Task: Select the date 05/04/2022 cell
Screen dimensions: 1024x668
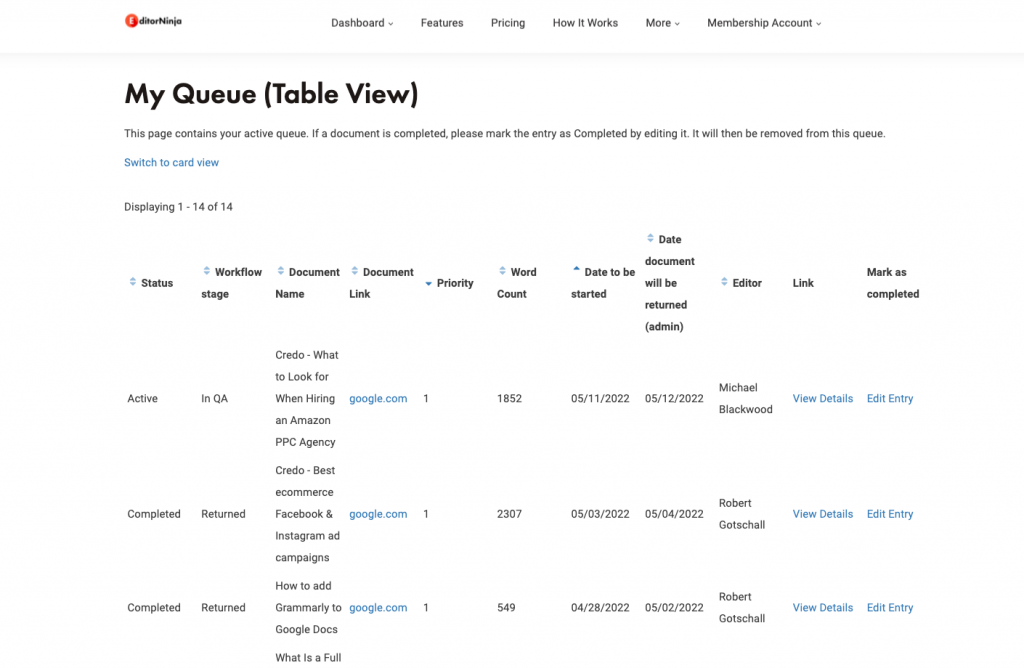Action: pos(674,514)
